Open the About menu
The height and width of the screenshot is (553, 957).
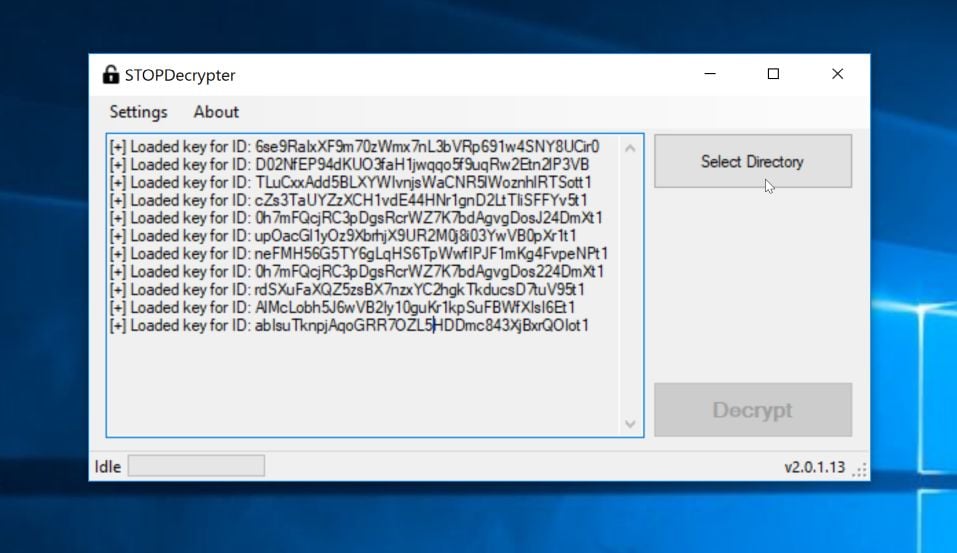pyautogui.click(x=216, y=112)
